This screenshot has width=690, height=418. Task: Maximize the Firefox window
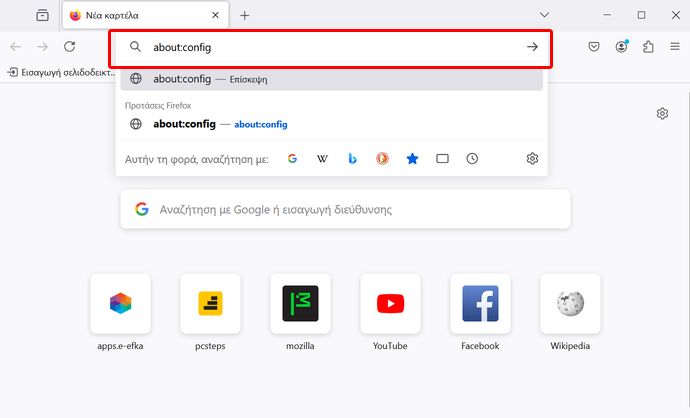pyautogui.click(x=642, y=15)
